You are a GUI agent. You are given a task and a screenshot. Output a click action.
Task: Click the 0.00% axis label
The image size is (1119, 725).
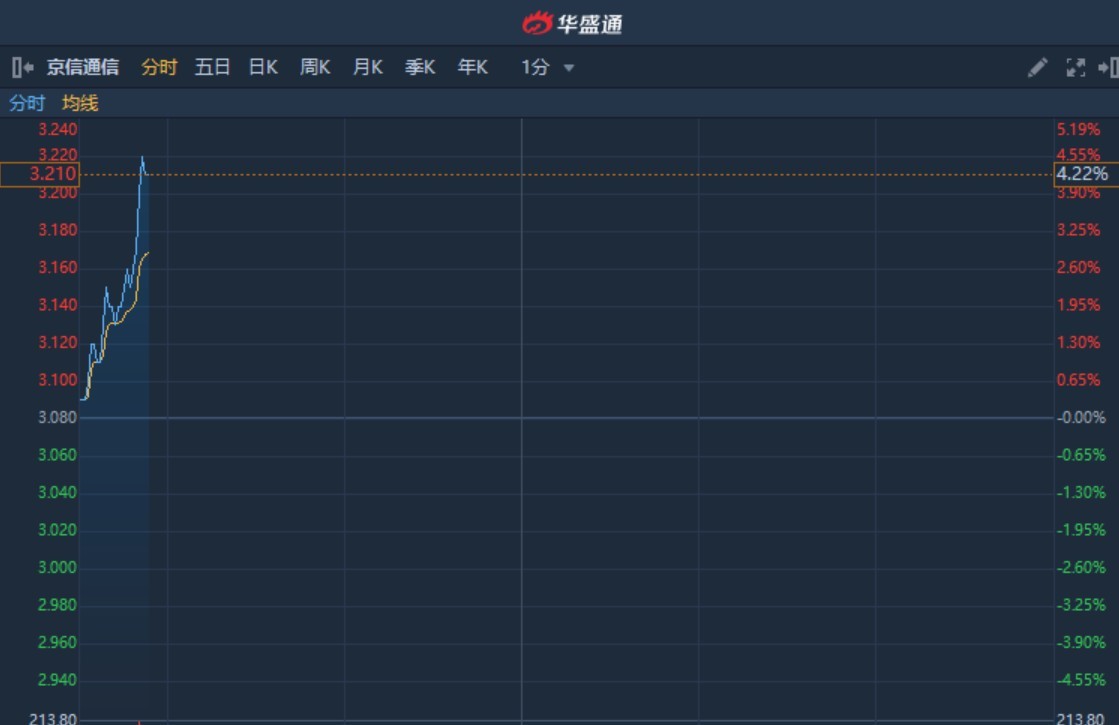pos(1081,417)
